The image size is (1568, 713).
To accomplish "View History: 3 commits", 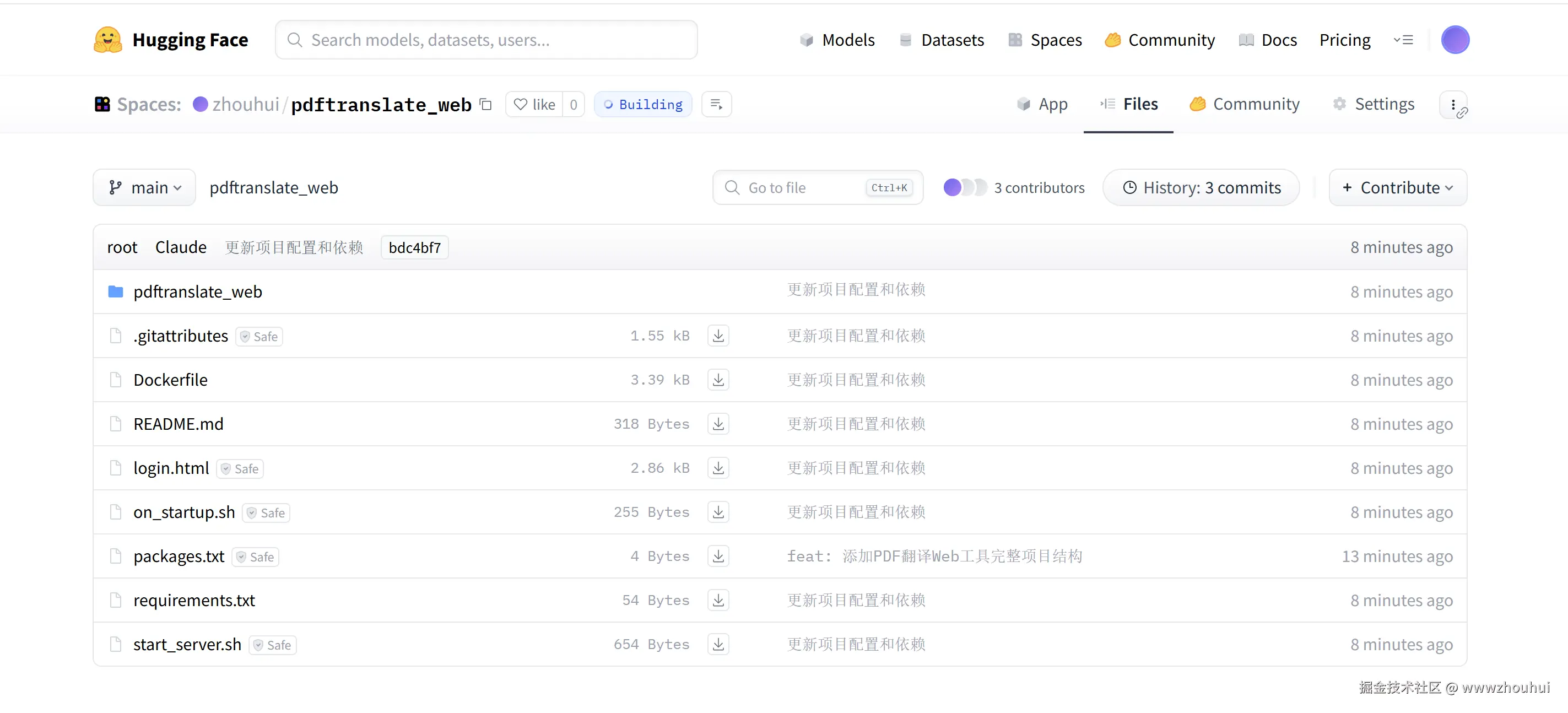I will (x=1202, y=187).
